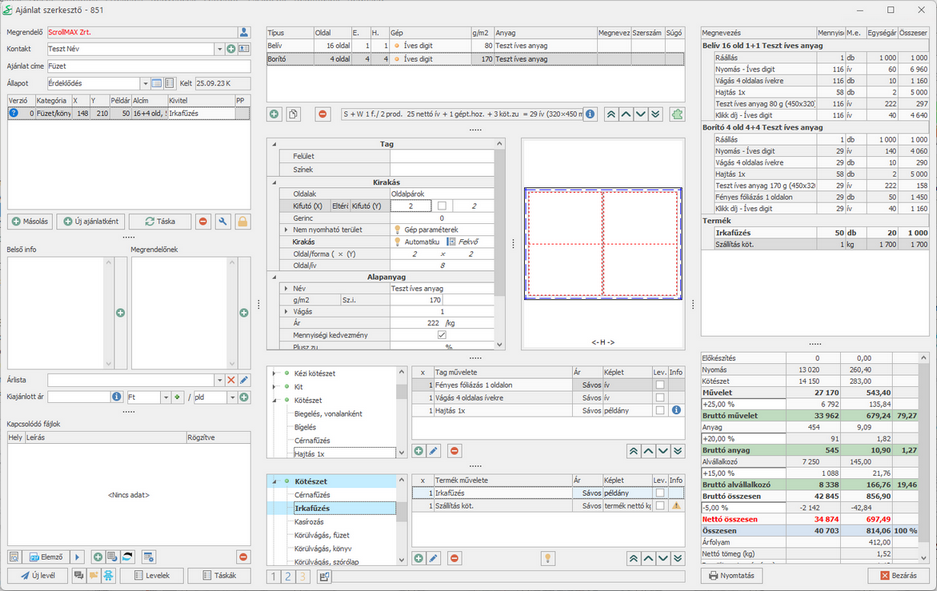This screenshot has width=937, height=591.
Task: Click the Ajánlat címe input field
Action: pos(147,66)
